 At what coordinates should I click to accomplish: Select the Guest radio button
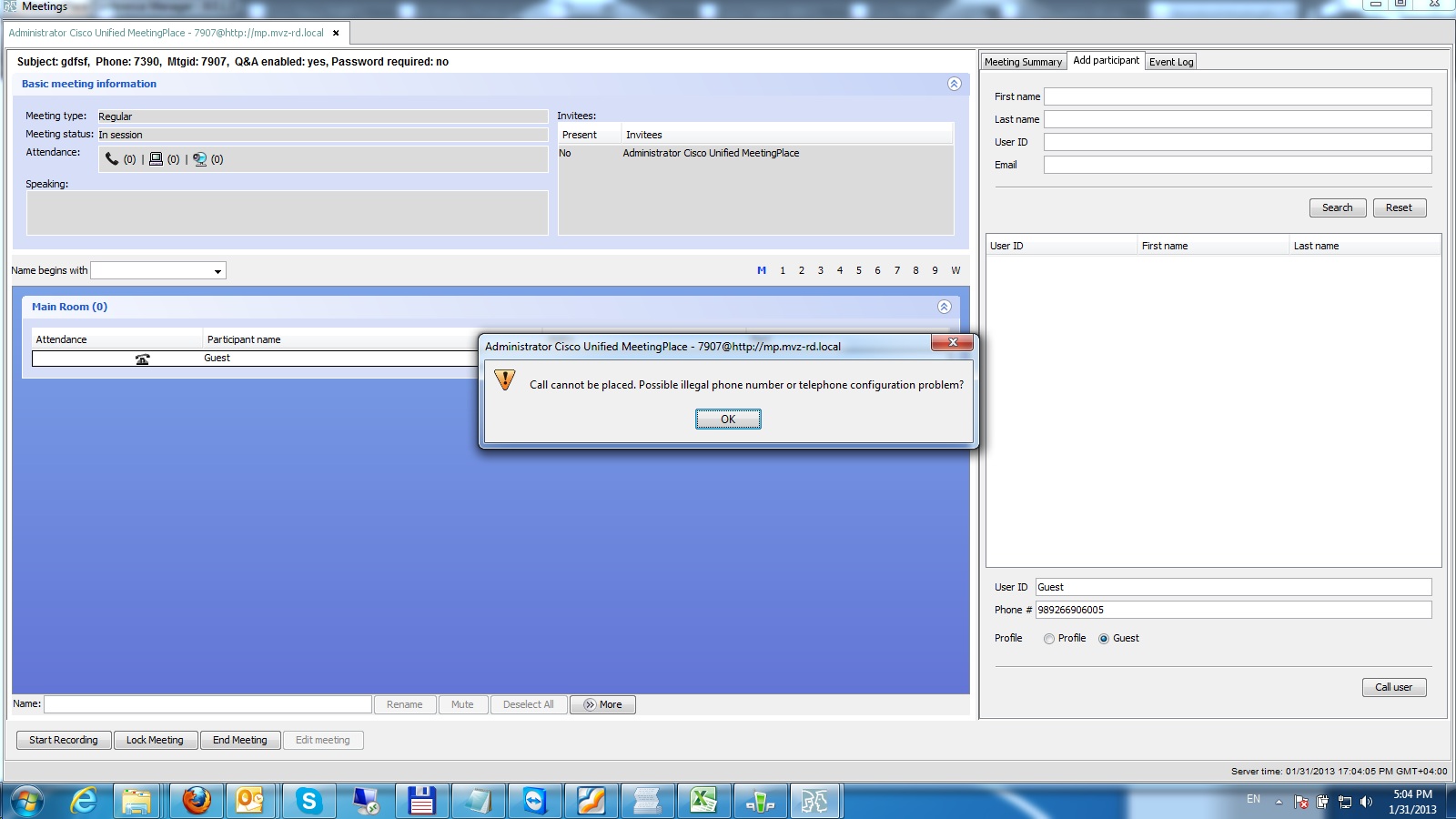click(x=1104, y=639)
